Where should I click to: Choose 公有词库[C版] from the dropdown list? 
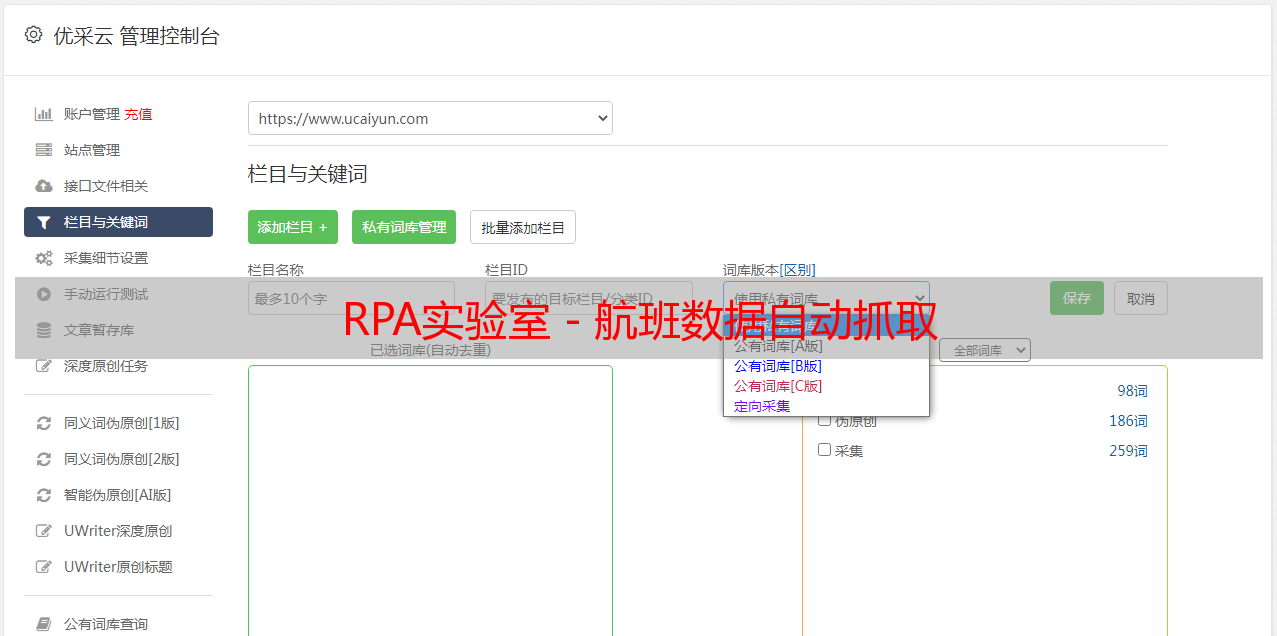[x=778, y=386]
